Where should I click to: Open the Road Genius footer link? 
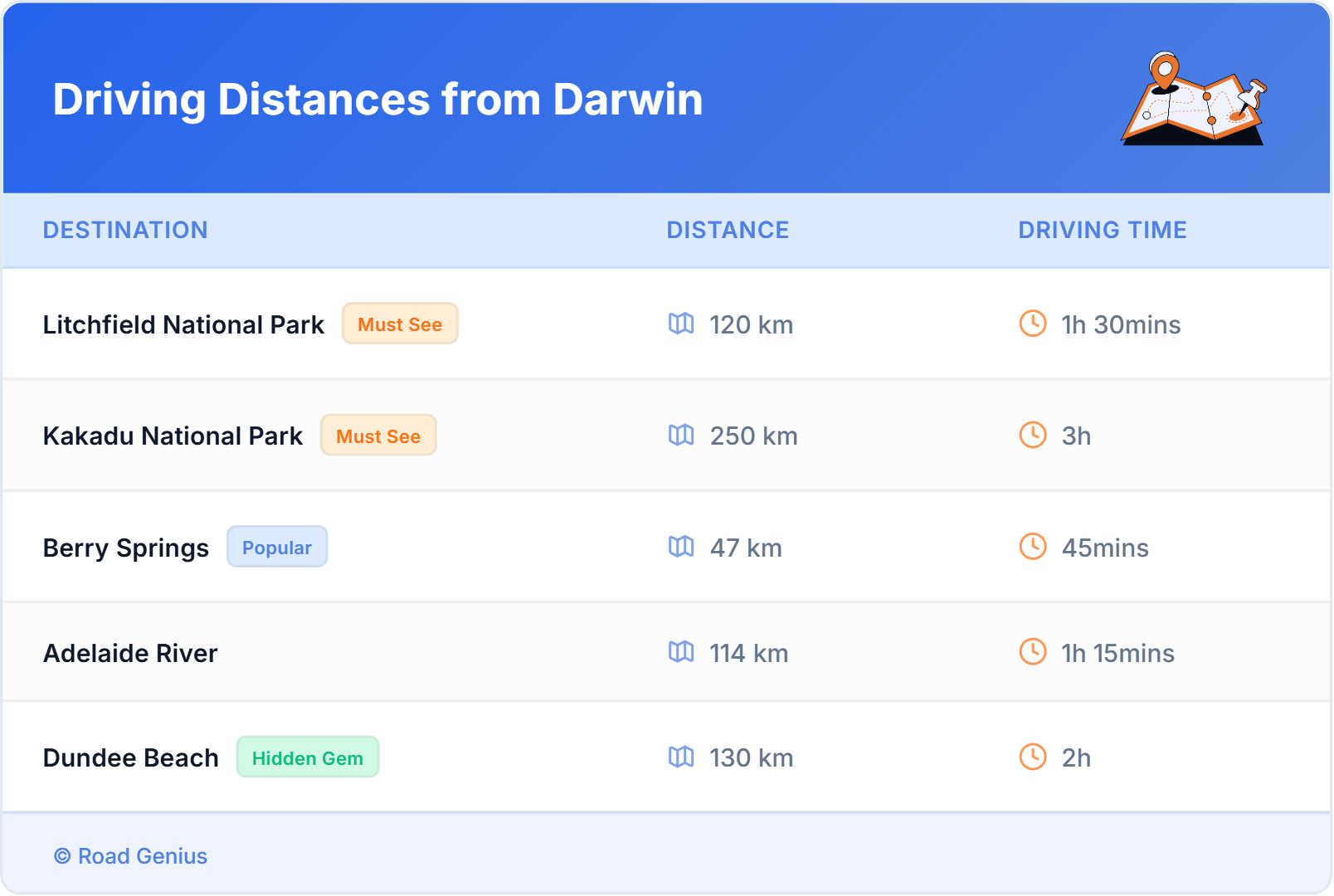point(131,856)
